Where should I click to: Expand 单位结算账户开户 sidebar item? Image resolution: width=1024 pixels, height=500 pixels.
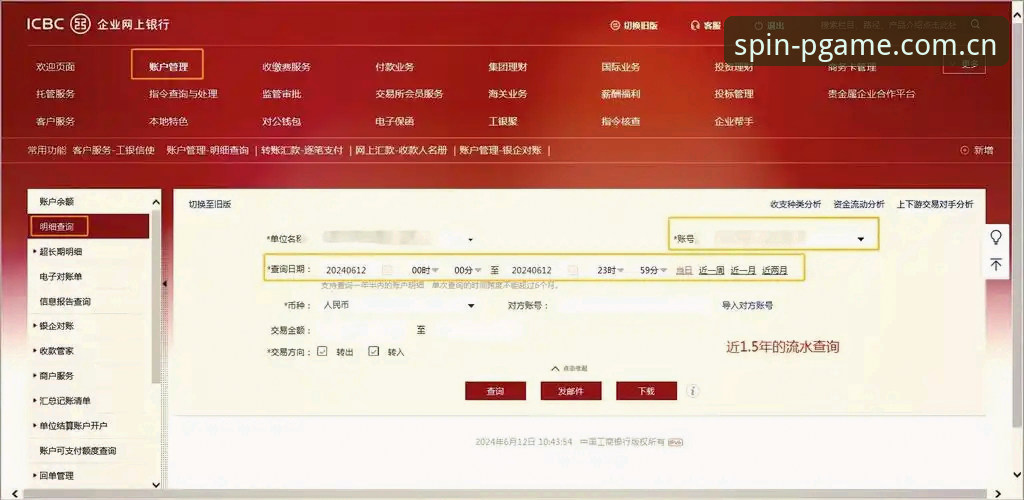coord(71,426)
